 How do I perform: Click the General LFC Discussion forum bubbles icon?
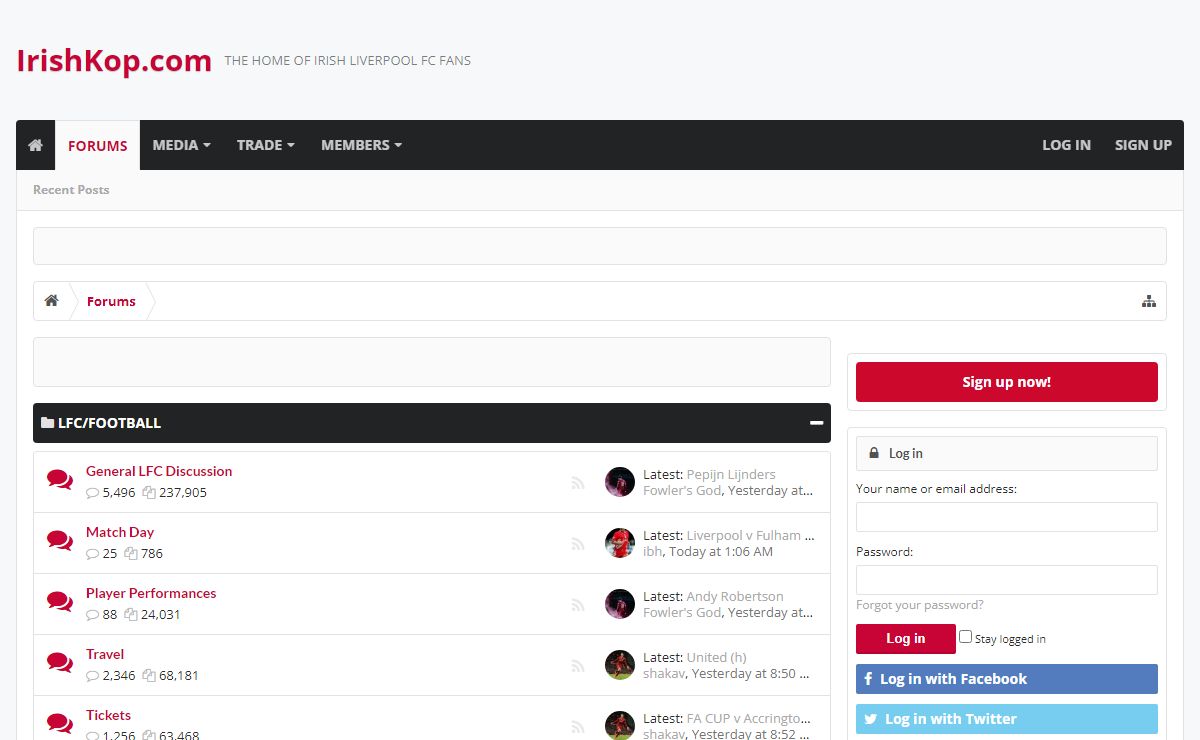click(60, 480)
